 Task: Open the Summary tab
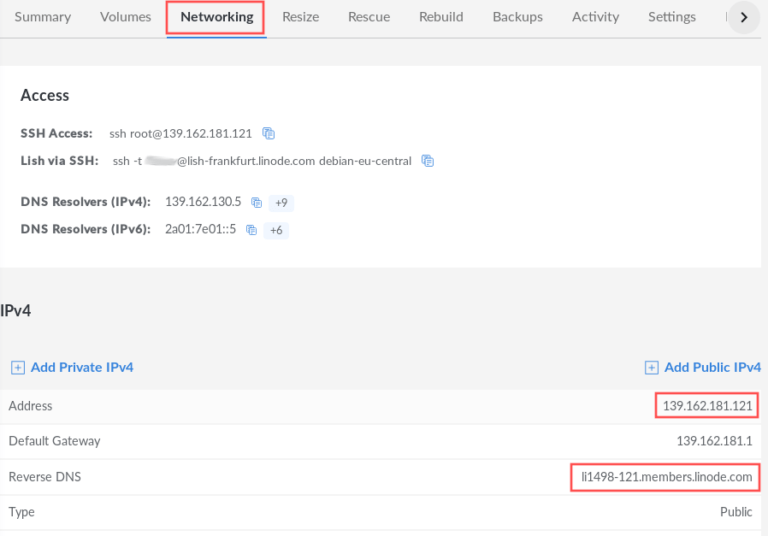pyautogui.click(x=43, y=17)
